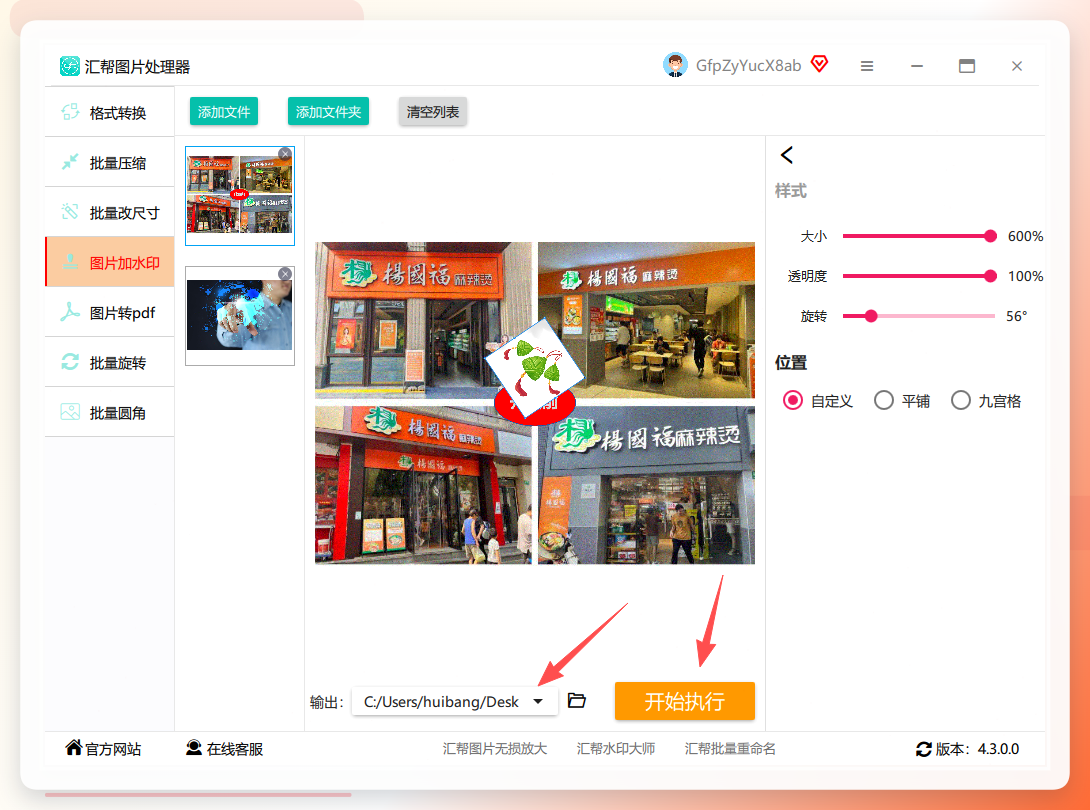
Task: Open the 批量压缩 tab
Action: 109,162
